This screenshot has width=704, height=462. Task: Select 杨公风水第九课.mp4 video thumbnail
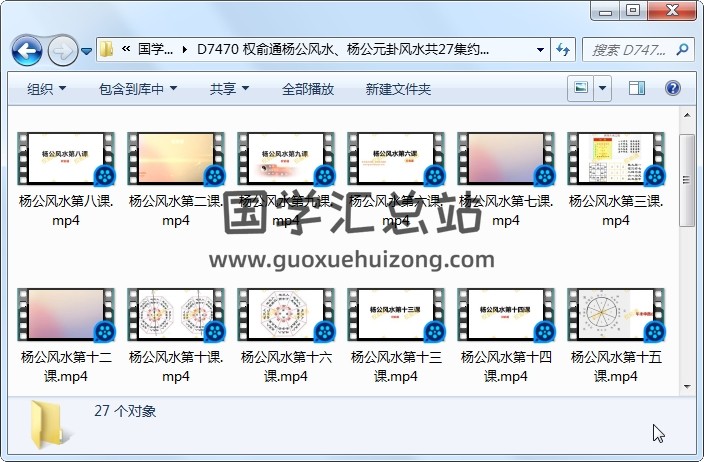(x=286, y=158)
